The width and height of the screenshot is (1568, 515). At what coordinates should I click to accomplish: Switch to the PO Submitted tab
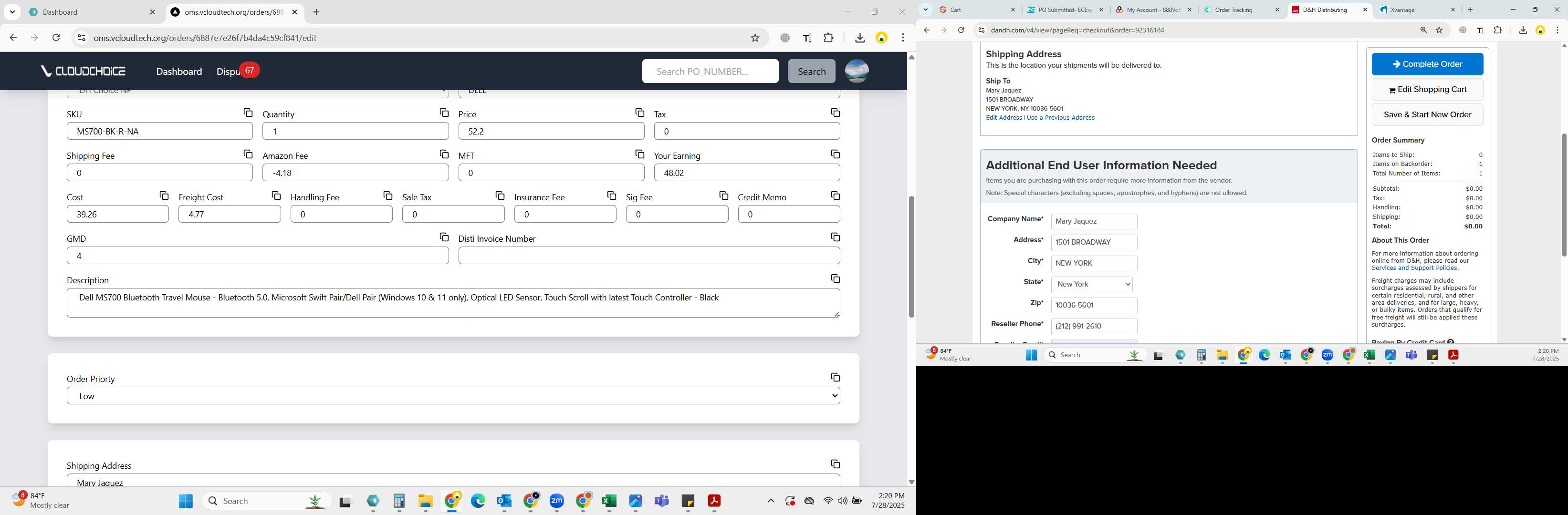pyautogui.click(x=1065, y=10)
